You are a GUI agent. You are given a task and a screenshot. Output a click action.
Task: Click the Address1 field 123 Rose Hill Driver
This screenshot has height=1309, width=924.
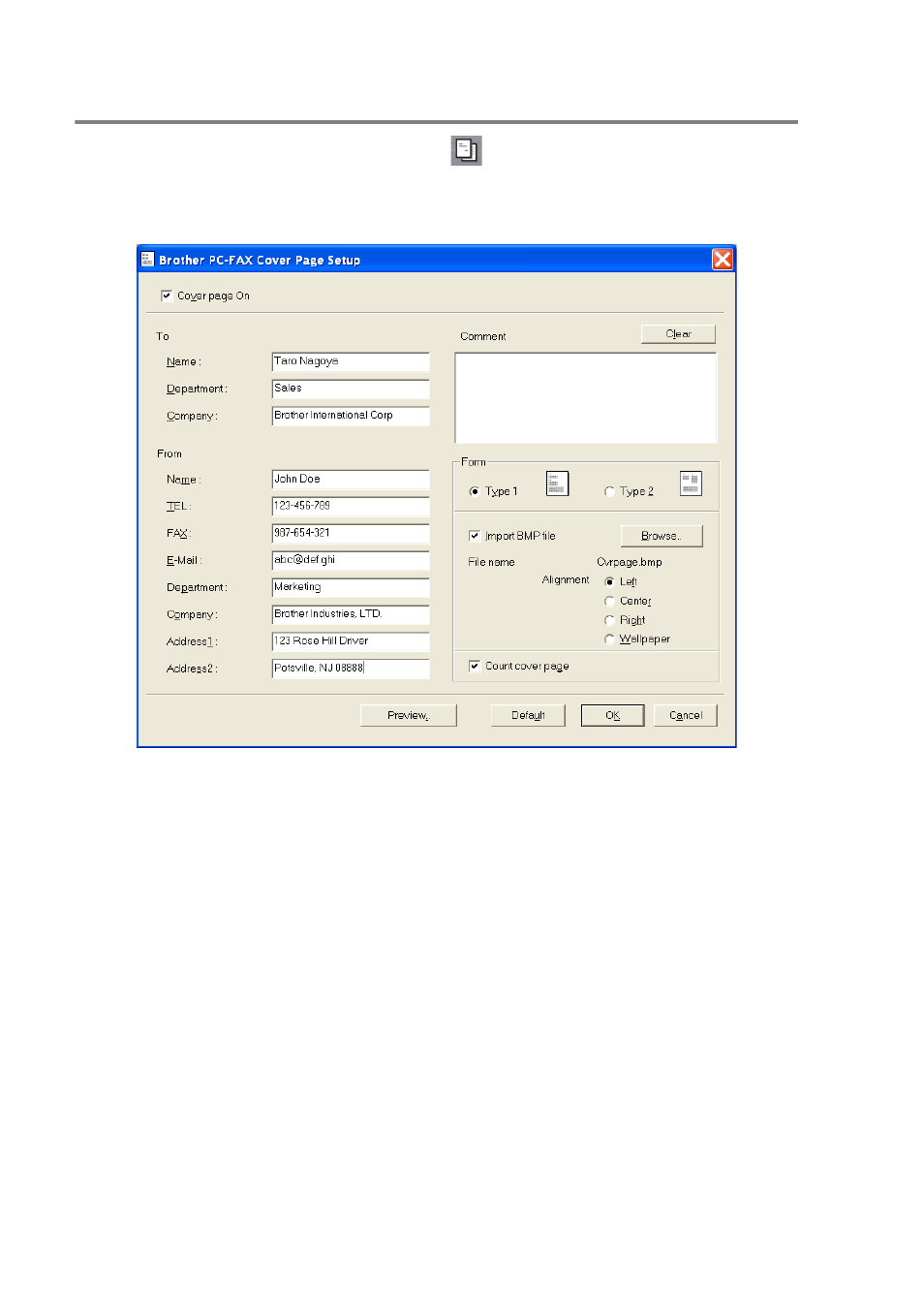point(351,641)
